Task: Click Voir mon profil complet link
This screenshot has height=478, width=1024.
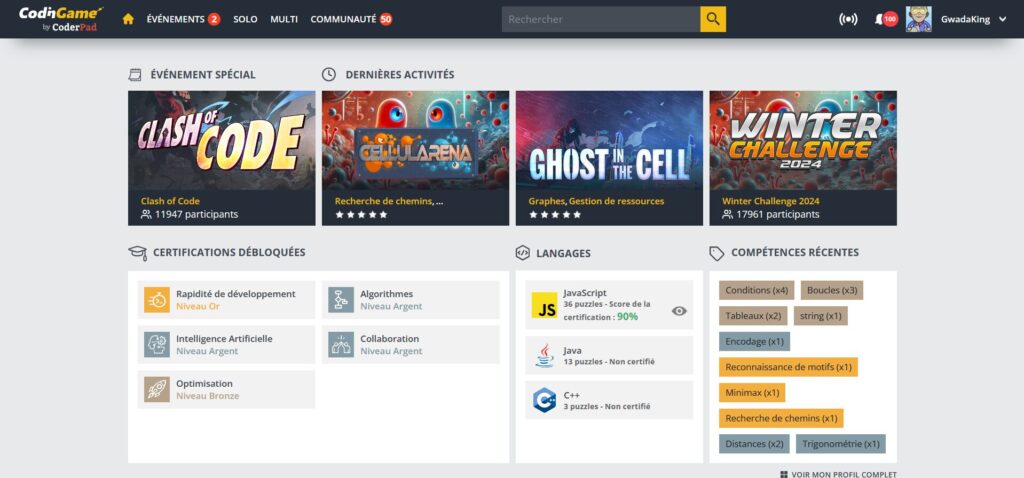Action: [844, 475]
